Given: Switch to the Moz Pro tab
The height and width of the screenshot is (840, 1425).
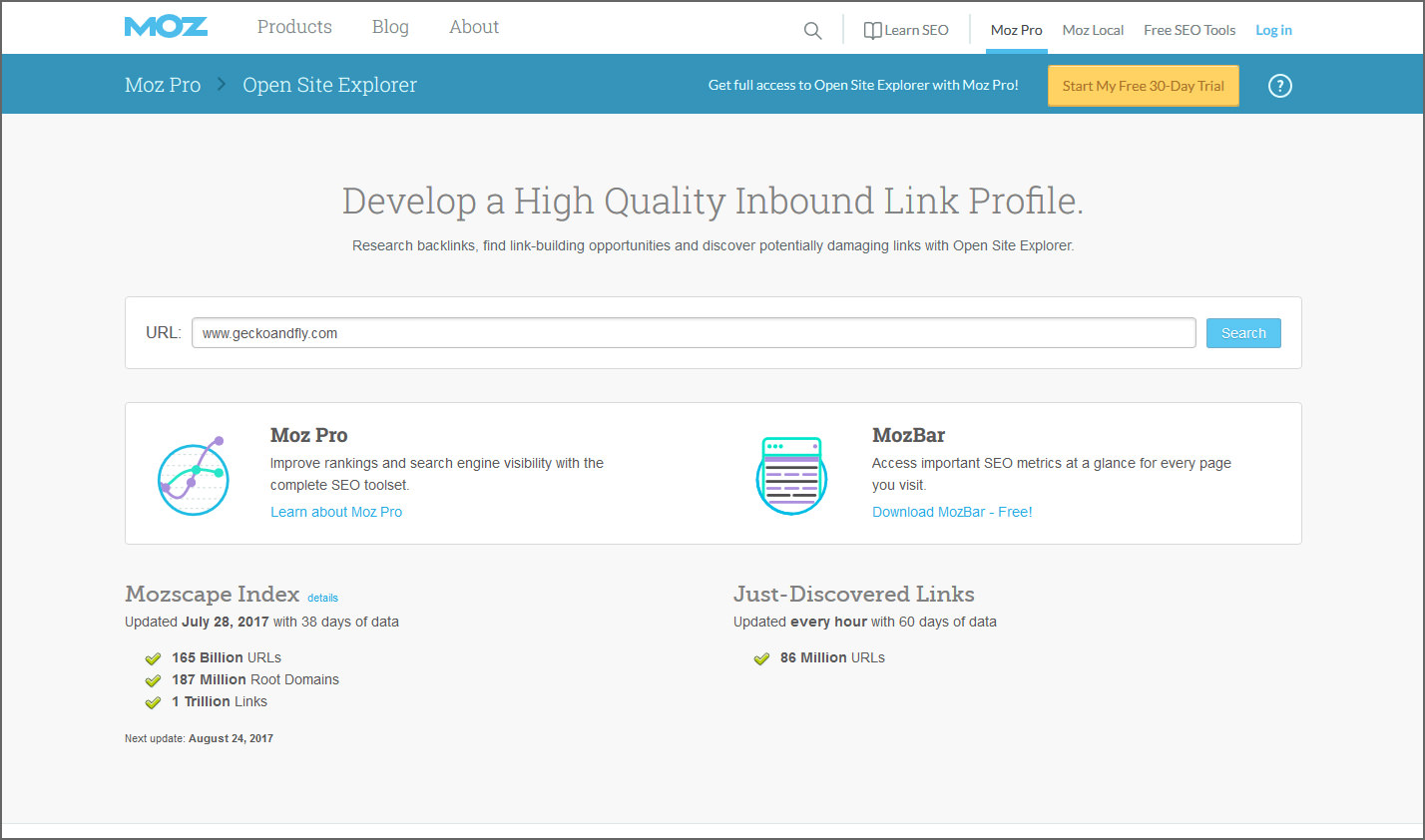Looking at the screenshot, I should point(1016,31).
